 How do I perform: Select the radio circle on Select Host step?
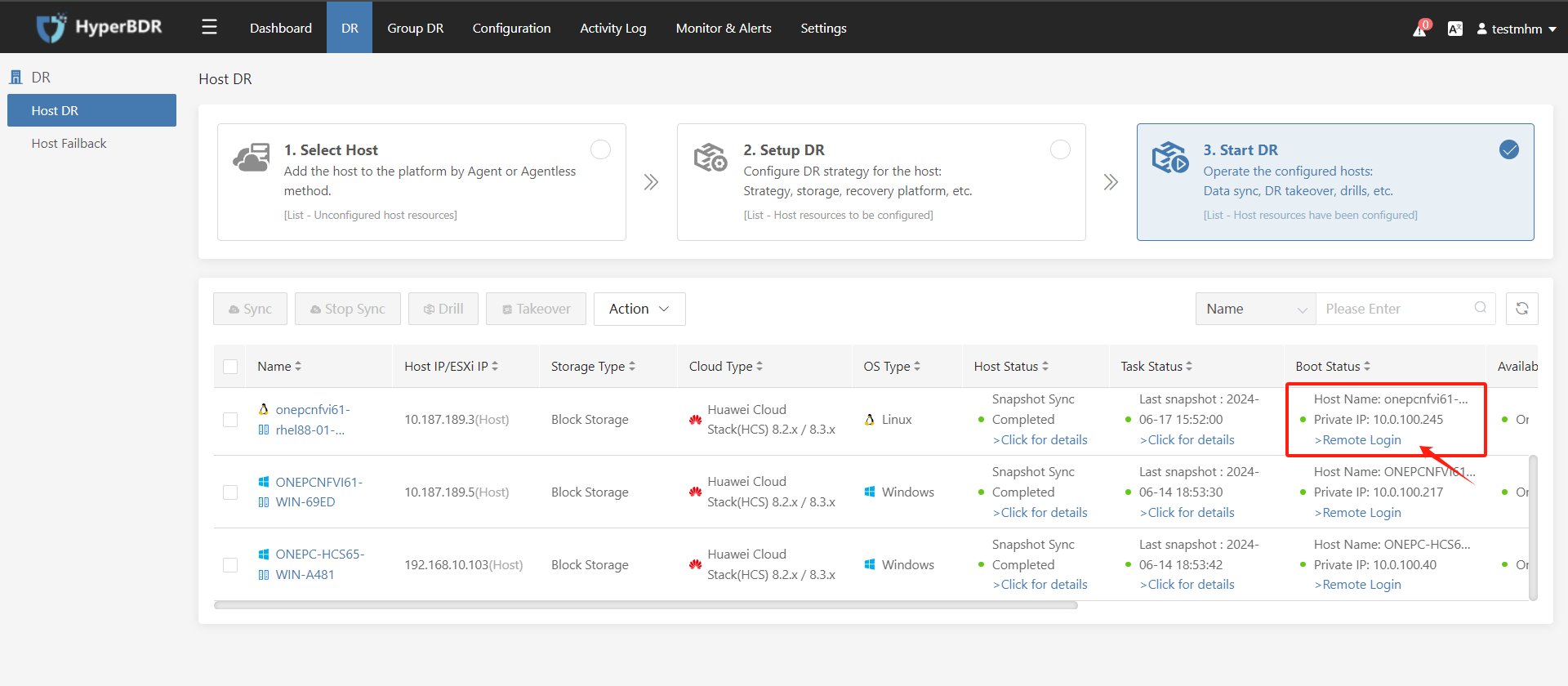click(x=600, y=149)
